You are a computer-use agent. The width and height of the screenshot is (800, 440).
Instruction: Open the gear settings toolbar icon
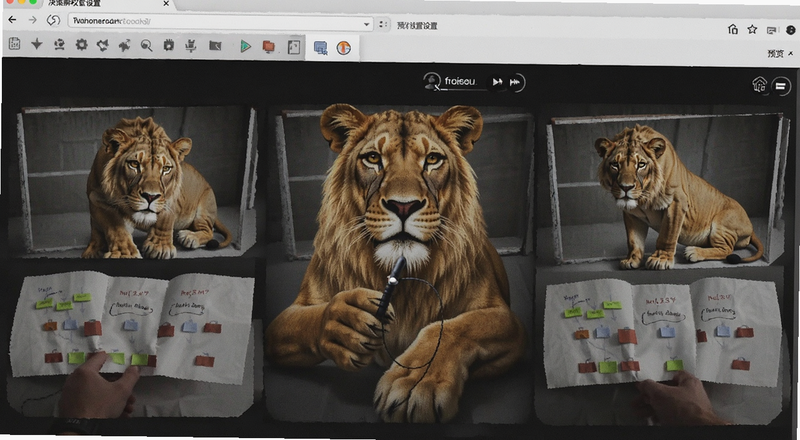[81, 45]
